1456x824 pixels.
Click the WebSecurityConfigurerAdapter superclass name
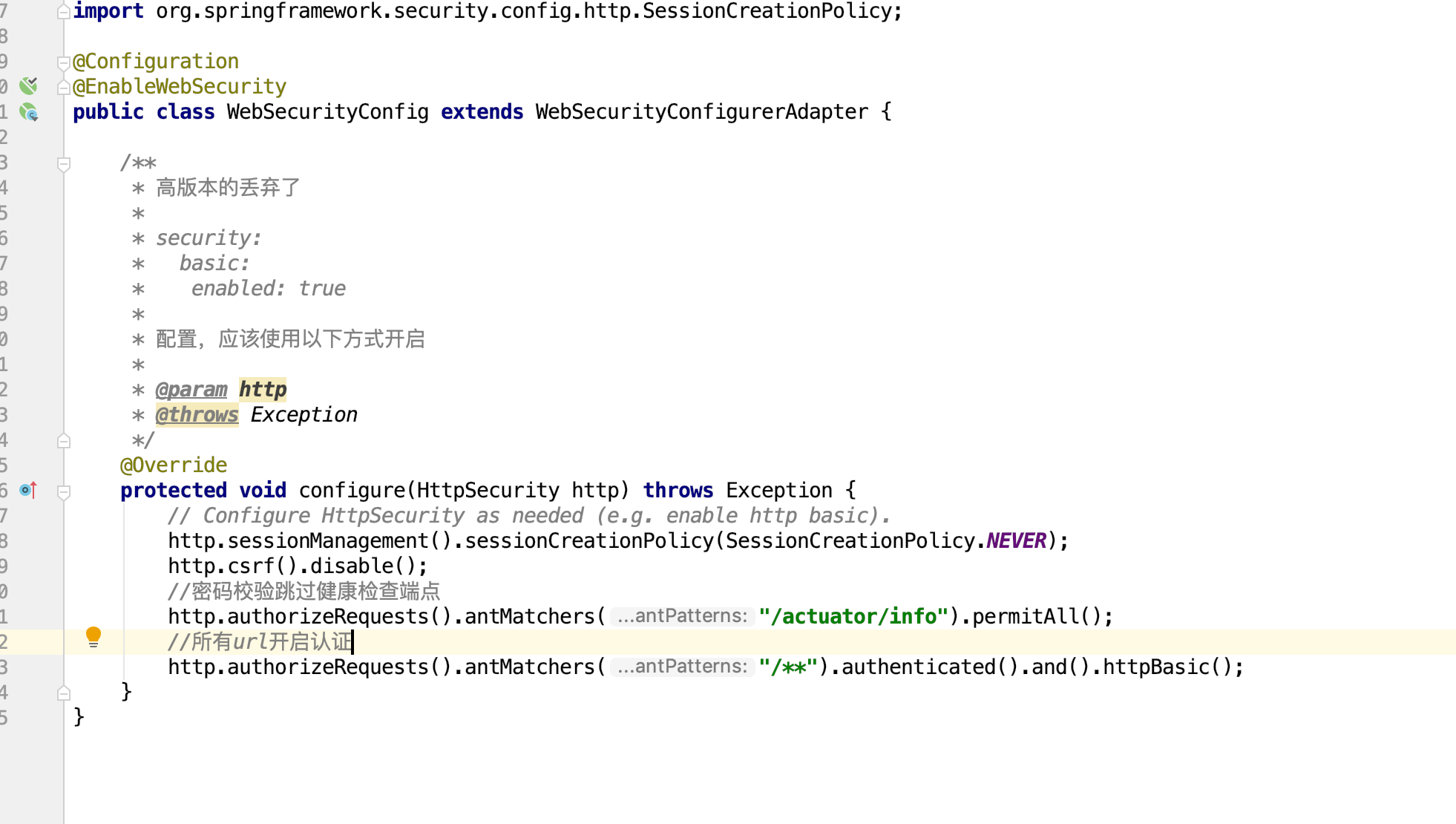(701, 112)
